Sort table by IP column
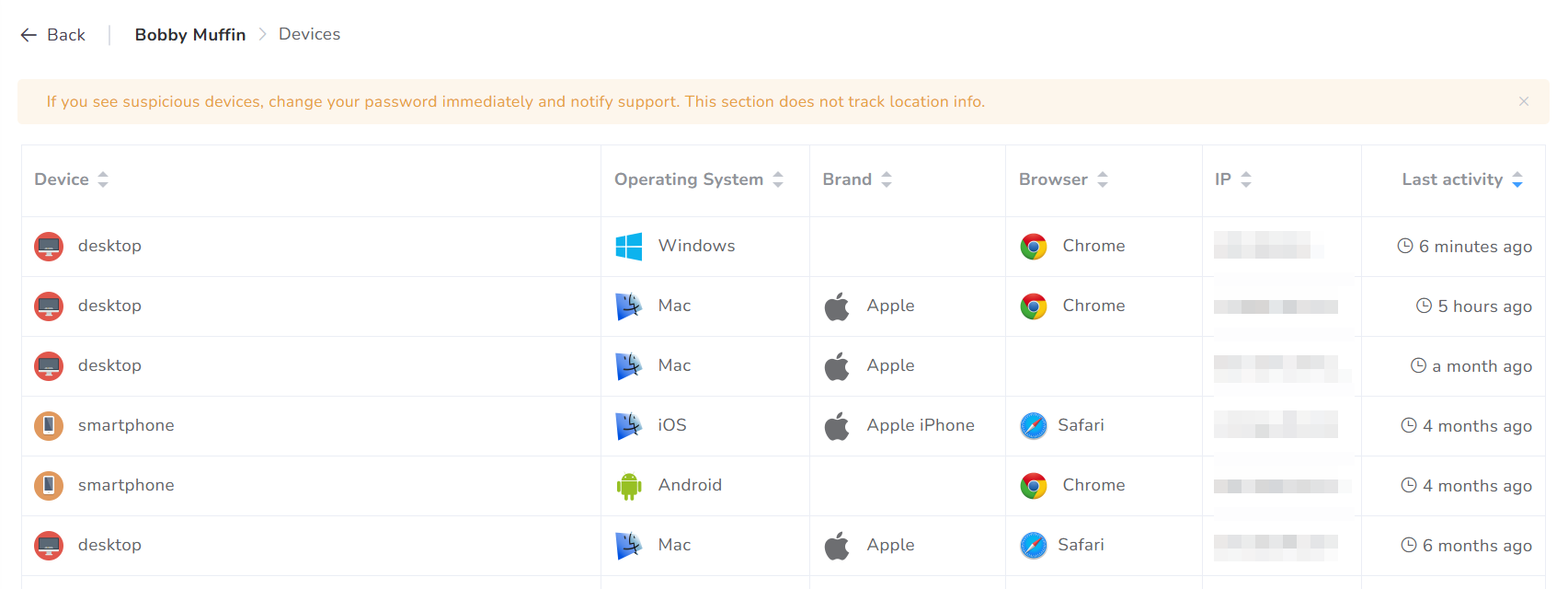The width and height of the screenshot is (1568, 589). pyautogui.click(x=1246, y=179)
